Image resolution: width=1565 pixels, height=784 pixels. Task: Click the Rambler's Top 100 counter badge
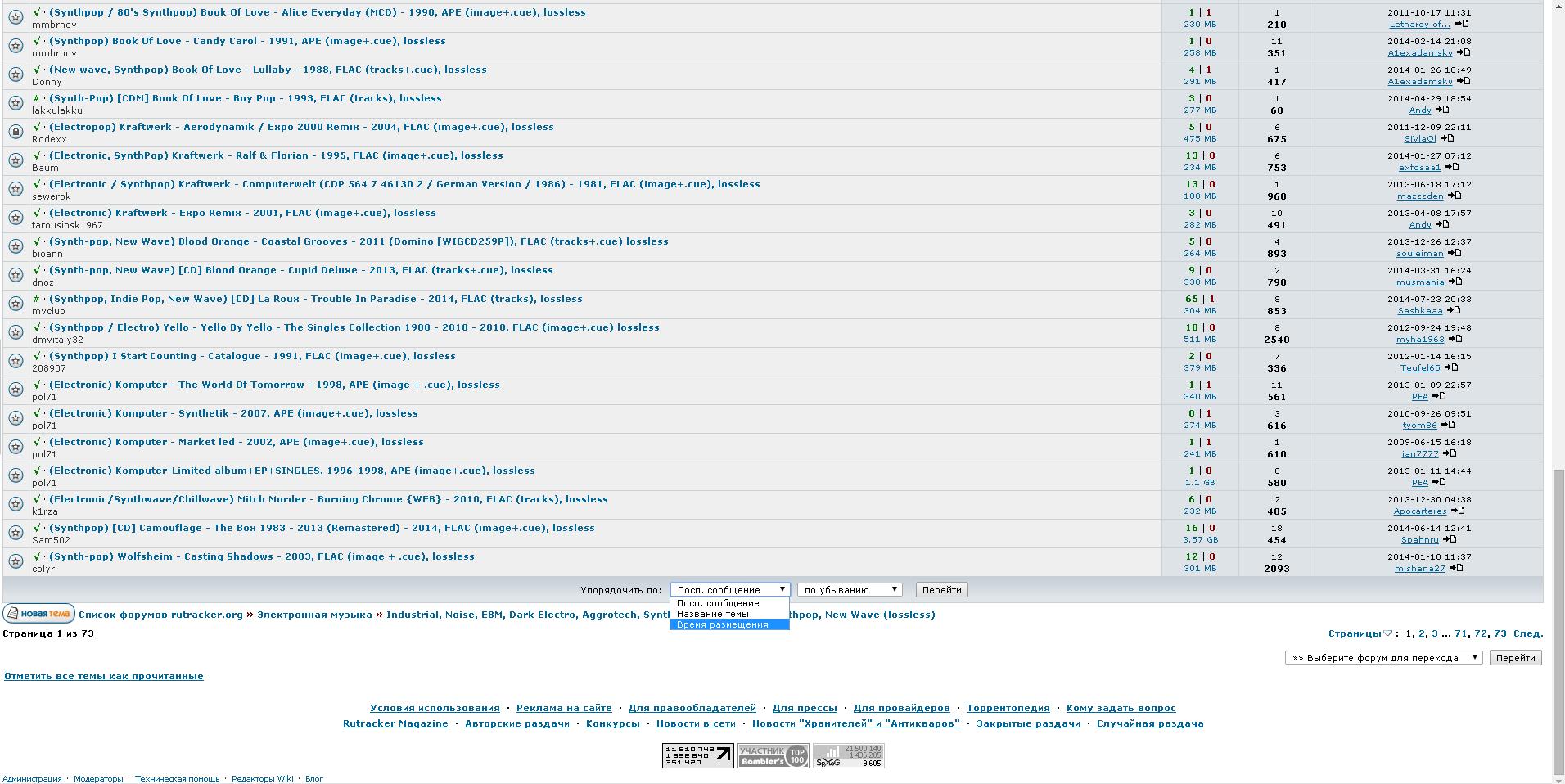pos(773,755)
